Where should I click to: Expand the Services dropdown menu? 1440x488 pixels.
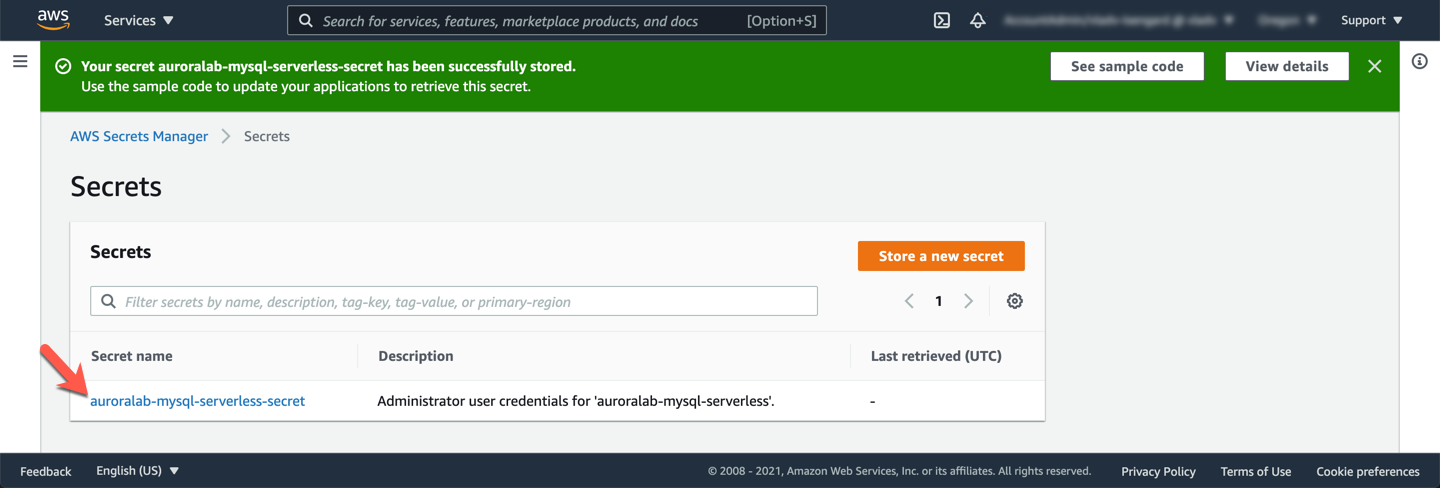coord(138,20)
